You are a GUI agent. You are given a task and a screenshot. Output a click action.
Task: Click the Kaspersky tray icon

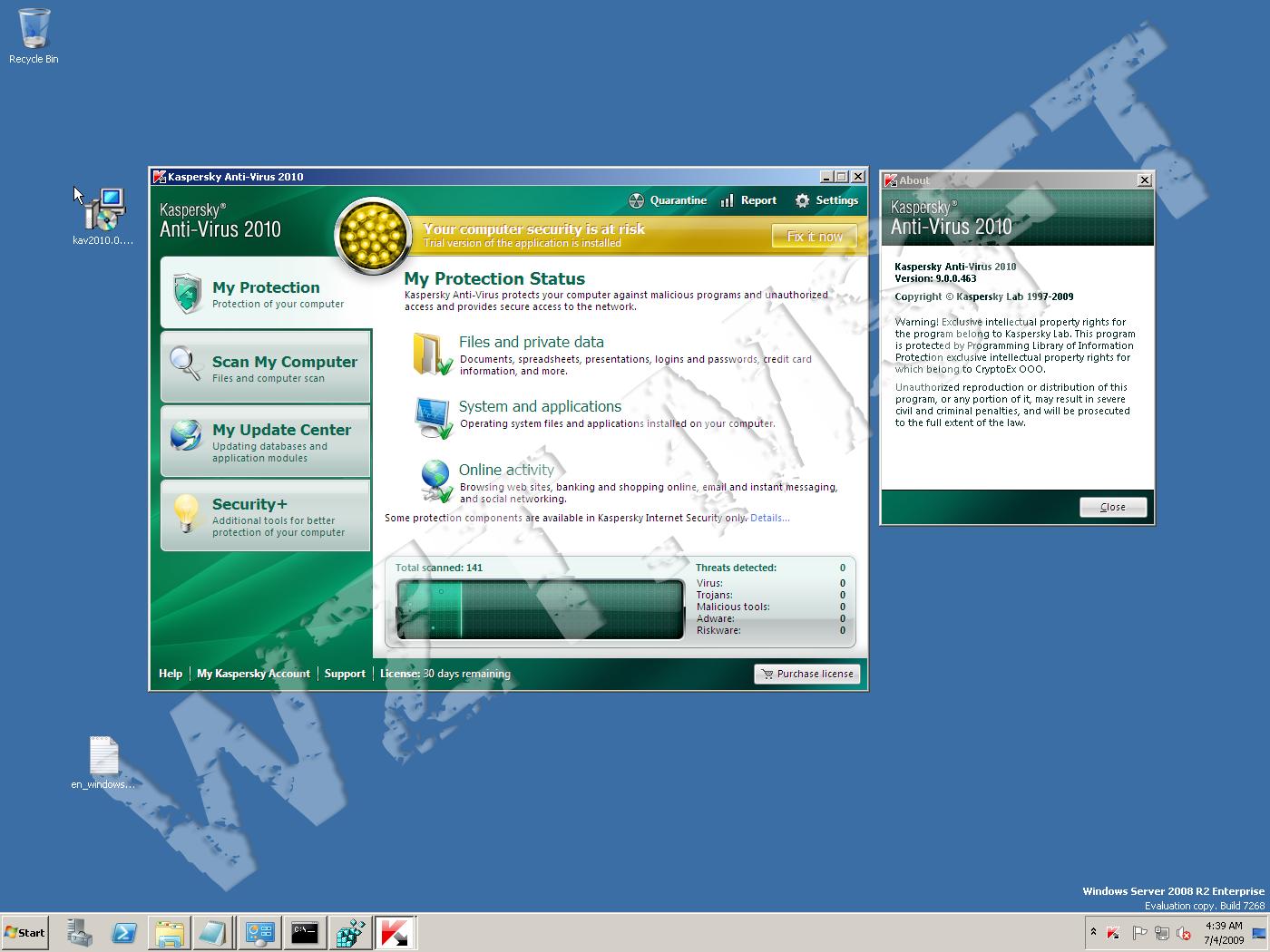tap(1113, 933)
